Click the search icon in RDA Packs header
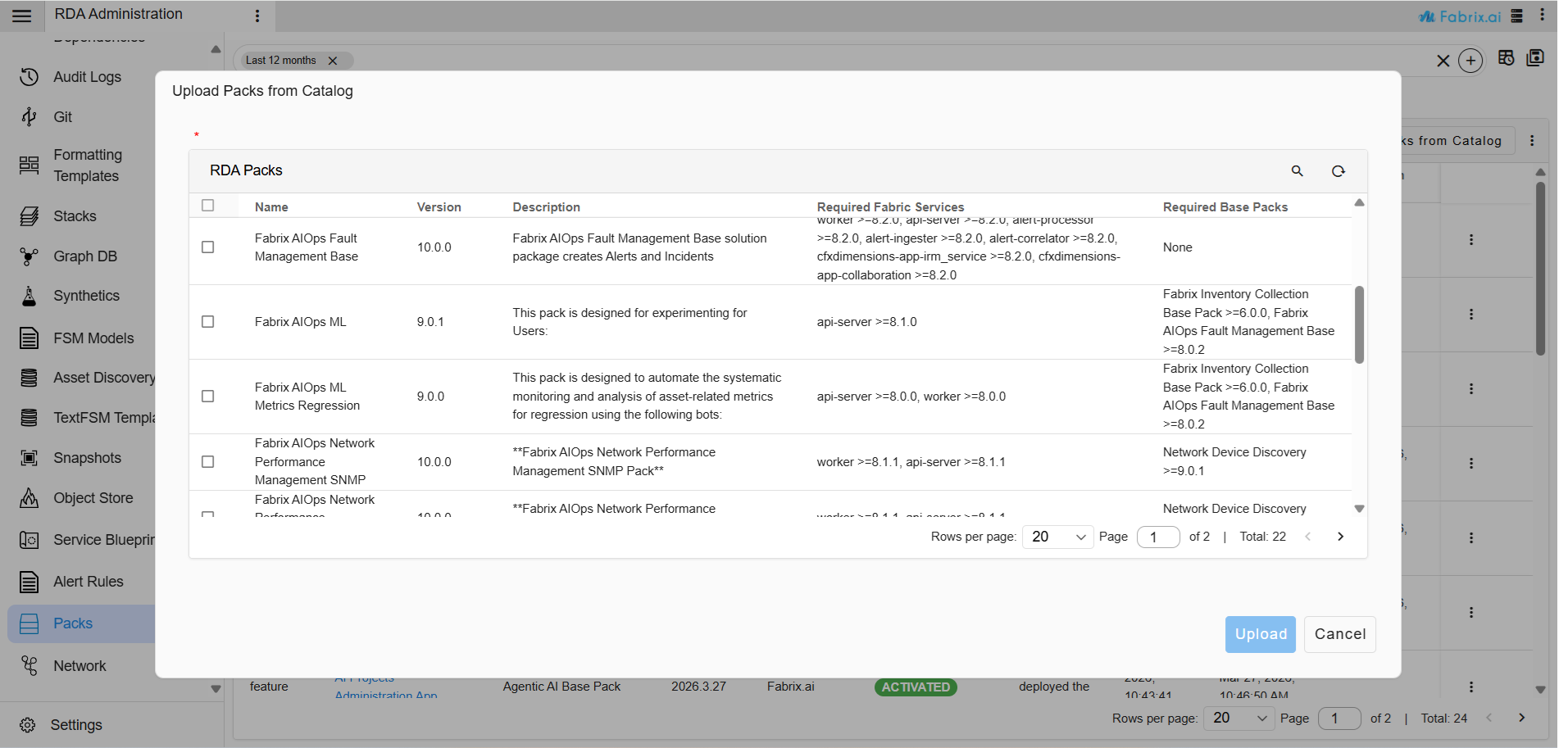The height and width of the screenshot is (748, 1568). click(1297, 170)
